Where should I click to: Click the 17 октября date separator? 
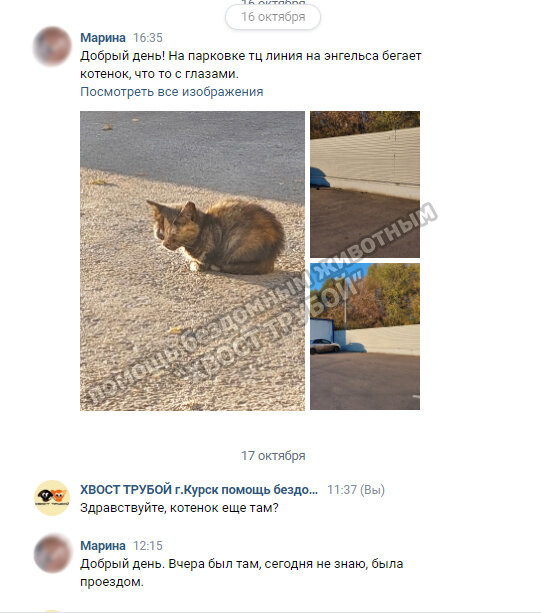coord(273,455)
